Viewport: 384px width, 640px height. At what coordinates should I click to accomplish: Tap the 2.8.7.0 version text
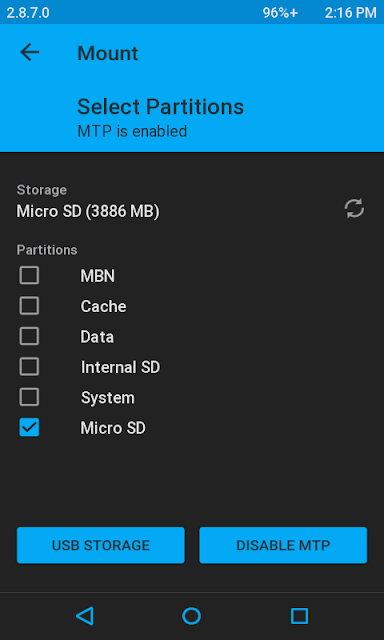click(28, 13)
